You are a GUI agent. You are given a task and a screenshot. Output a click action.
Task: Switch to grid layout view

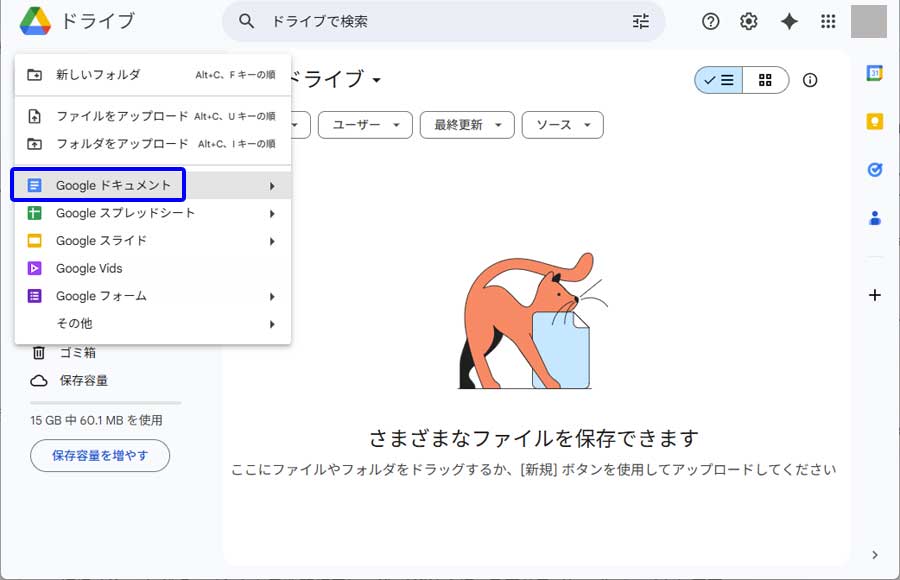[765, 80]
